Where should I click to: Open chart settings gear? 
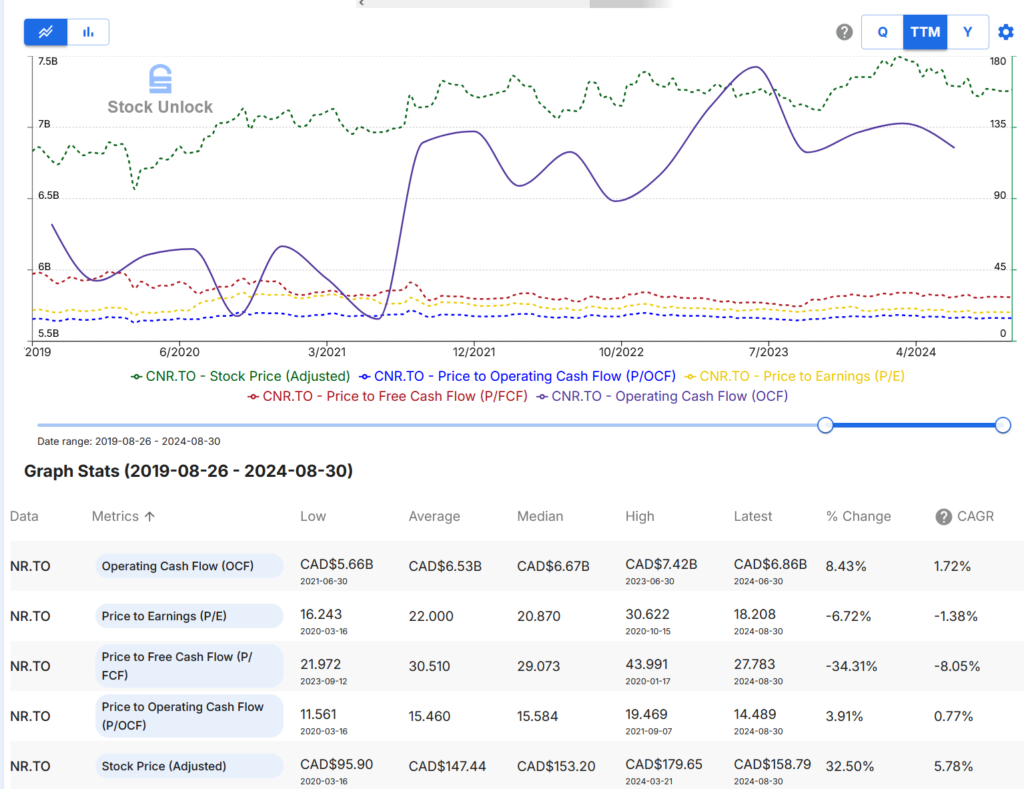(x=1006, y=32)
